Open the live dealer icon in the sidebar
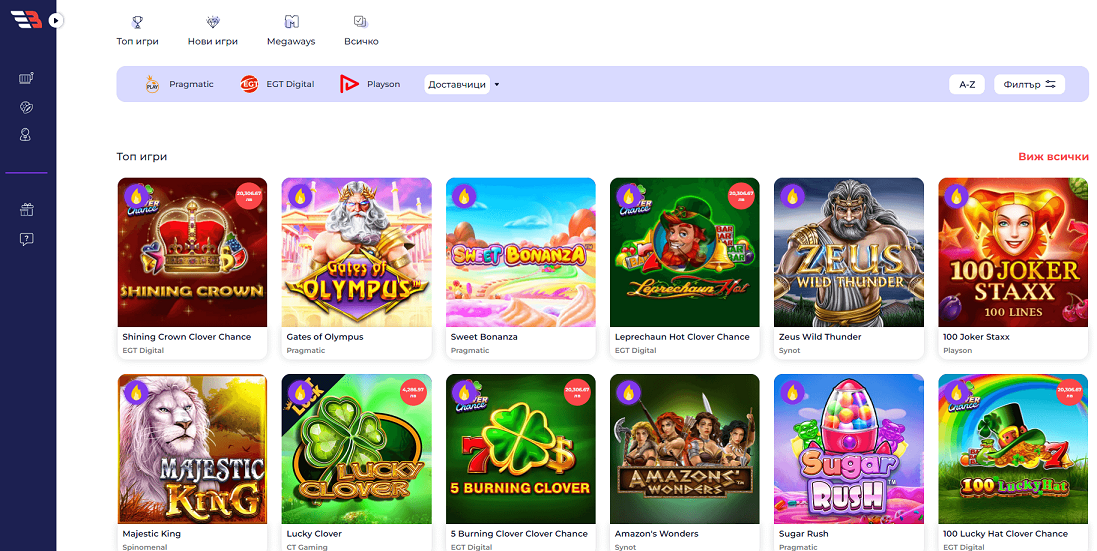 [x=27, y=135]
